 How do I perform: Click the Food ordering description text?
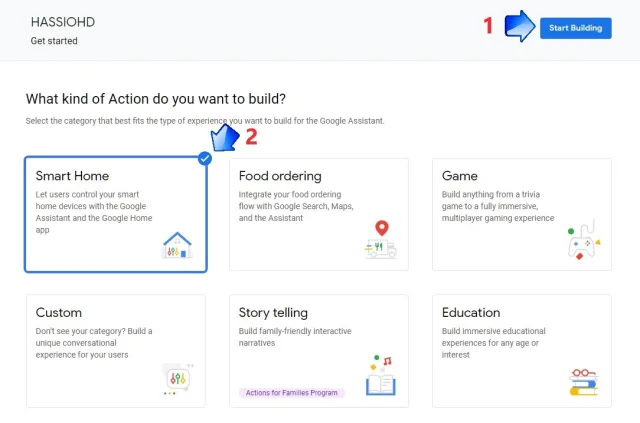tap(296, 206)
